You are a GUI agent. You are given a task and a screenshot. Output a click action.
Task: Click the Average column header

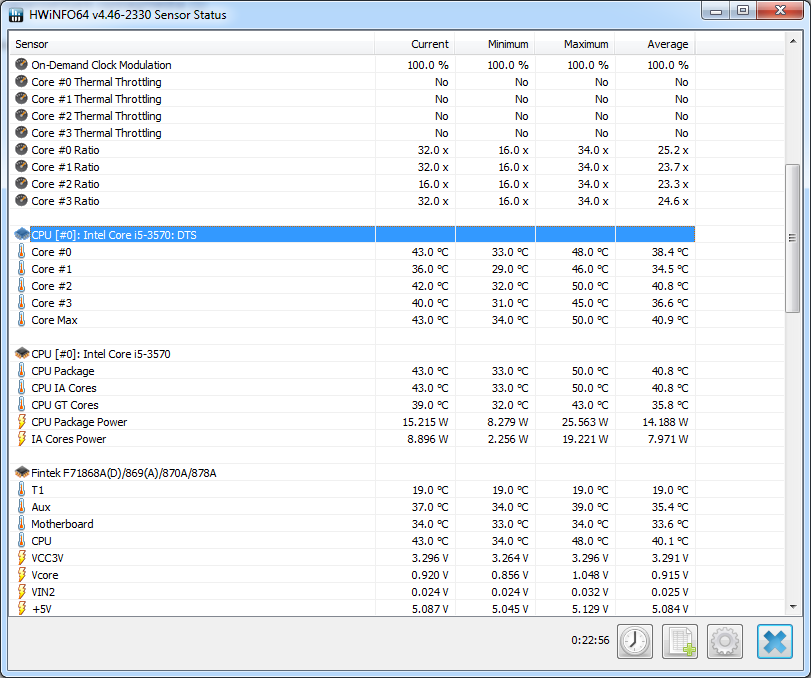(x=655, y=44)
